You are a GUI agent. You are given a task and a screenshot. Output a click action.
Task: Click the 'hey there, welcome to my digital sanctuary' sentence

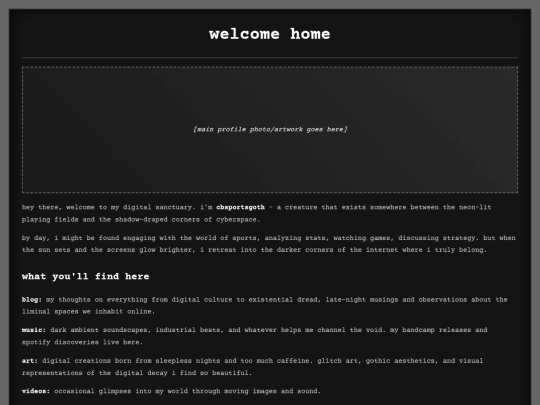tap(108, 207)
